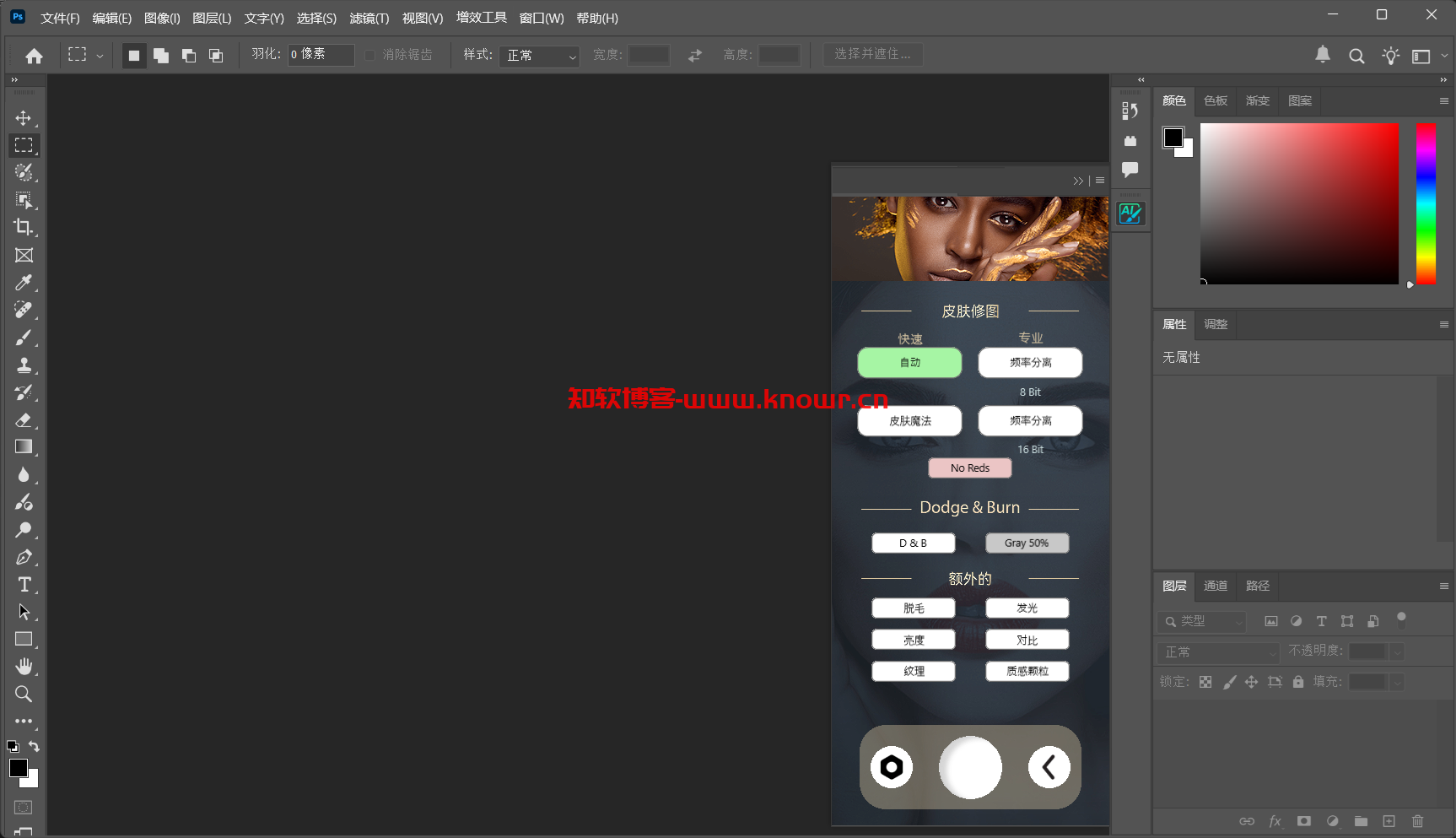Select the Rectangle shape tool
This screenshot has height=838, width=1456.
point(24,639)
